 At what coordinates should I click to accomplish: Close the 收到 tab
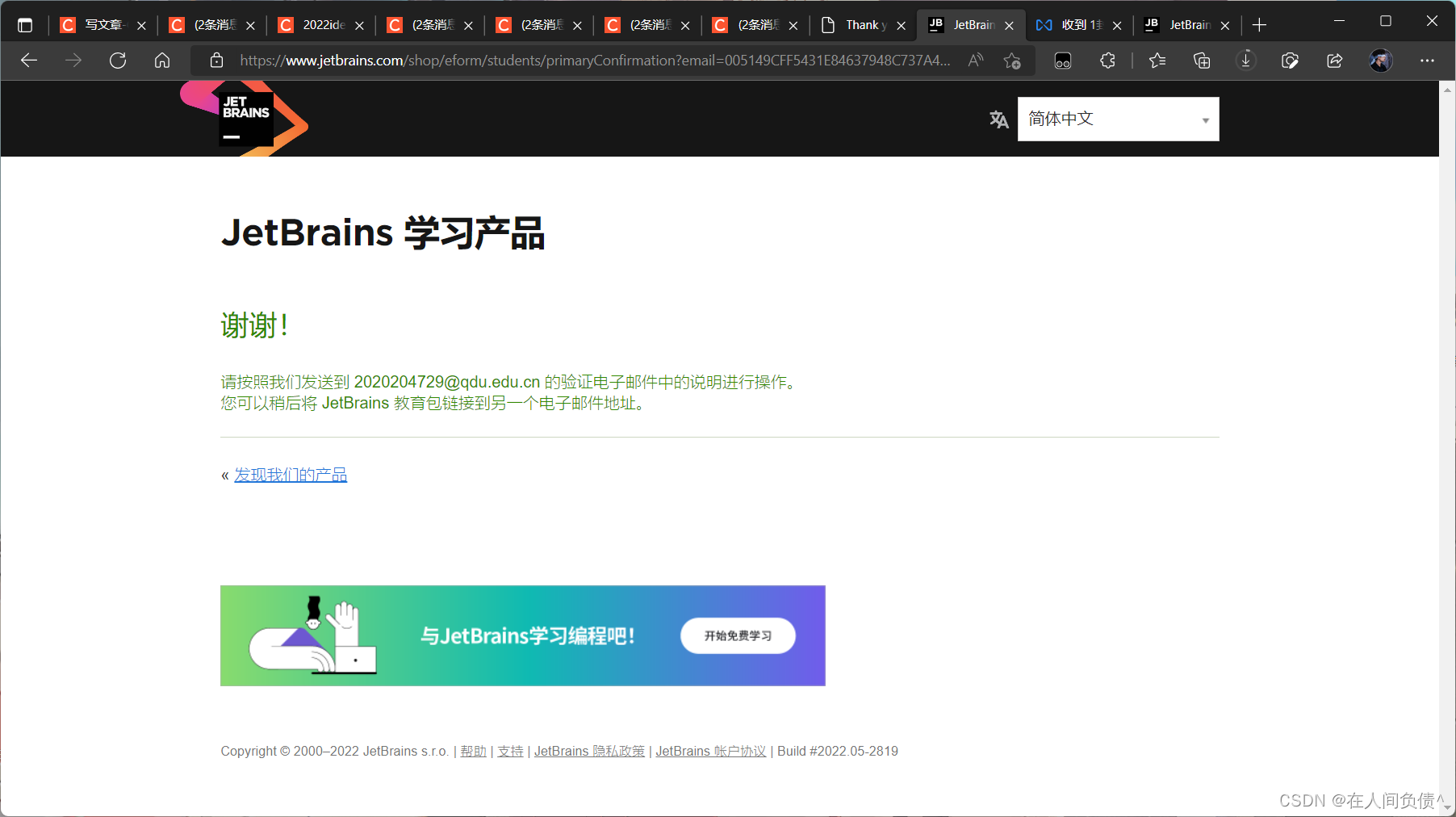point(1117,26)
